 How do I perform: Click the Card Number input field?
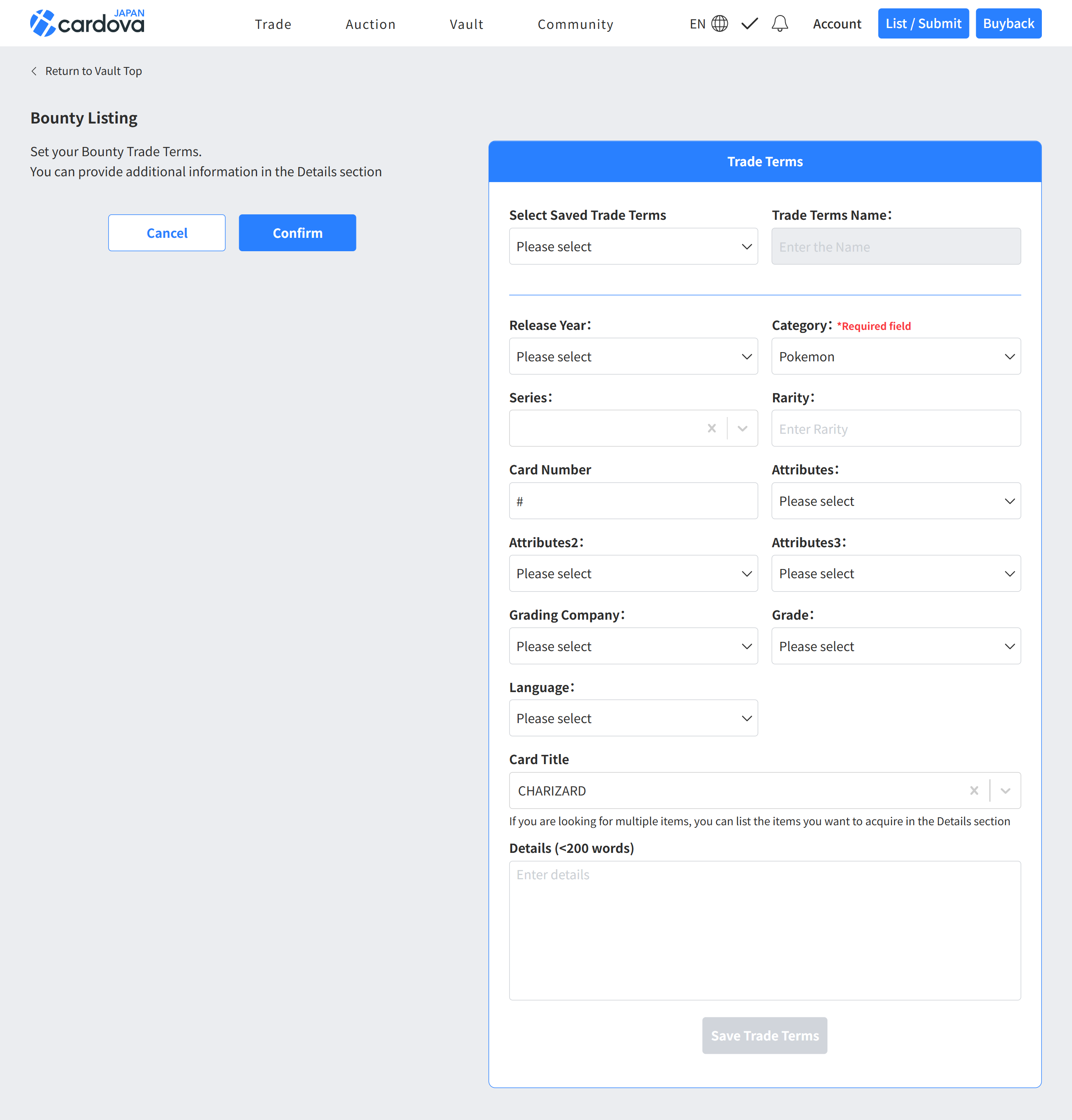coord(633,501)
